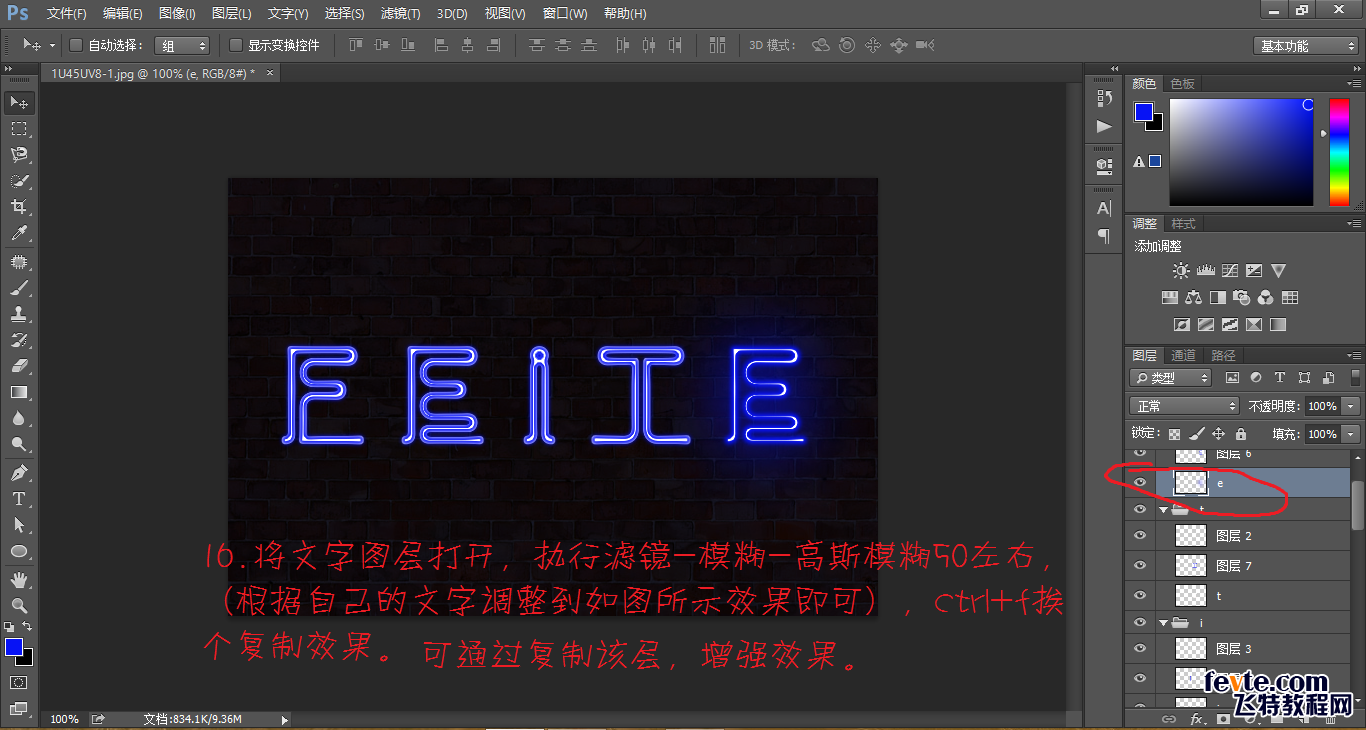Select the Clone Stamp tool
The width and height of the screenshot is (1366, 730).
pyautogui.click(x=19, y=314)
